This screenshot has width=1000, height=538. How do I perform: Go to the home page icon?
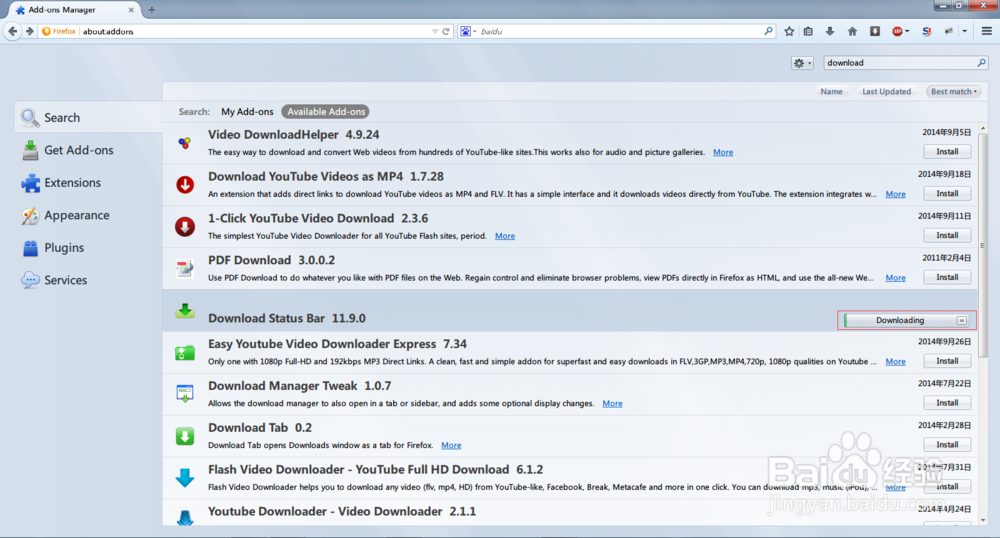(x=852, y=31)
